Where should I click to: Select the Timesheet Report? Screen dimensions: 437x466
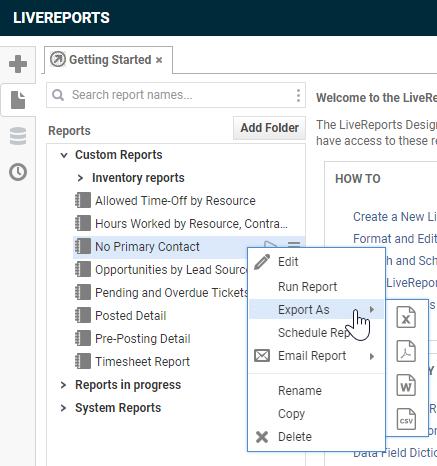pyautogui.click(x=142, y=362)
